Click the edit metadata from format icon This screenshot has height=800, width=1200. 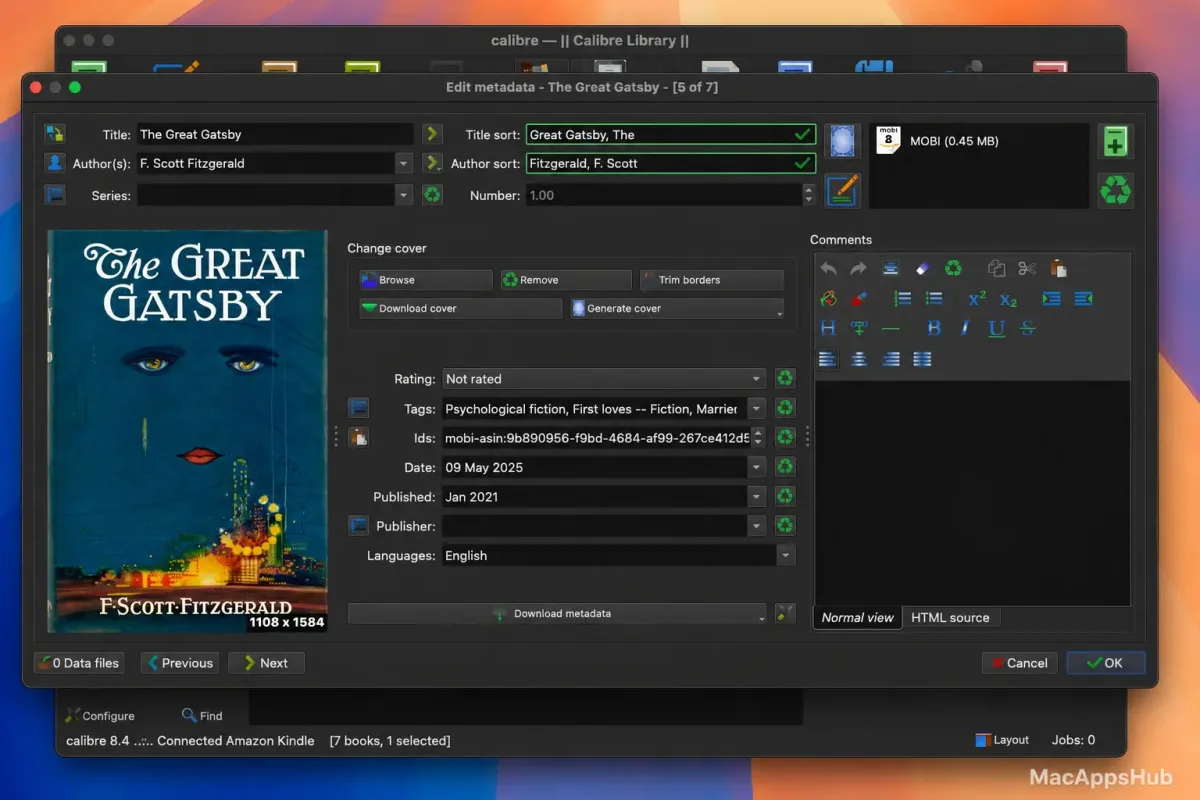click(842, 189)
